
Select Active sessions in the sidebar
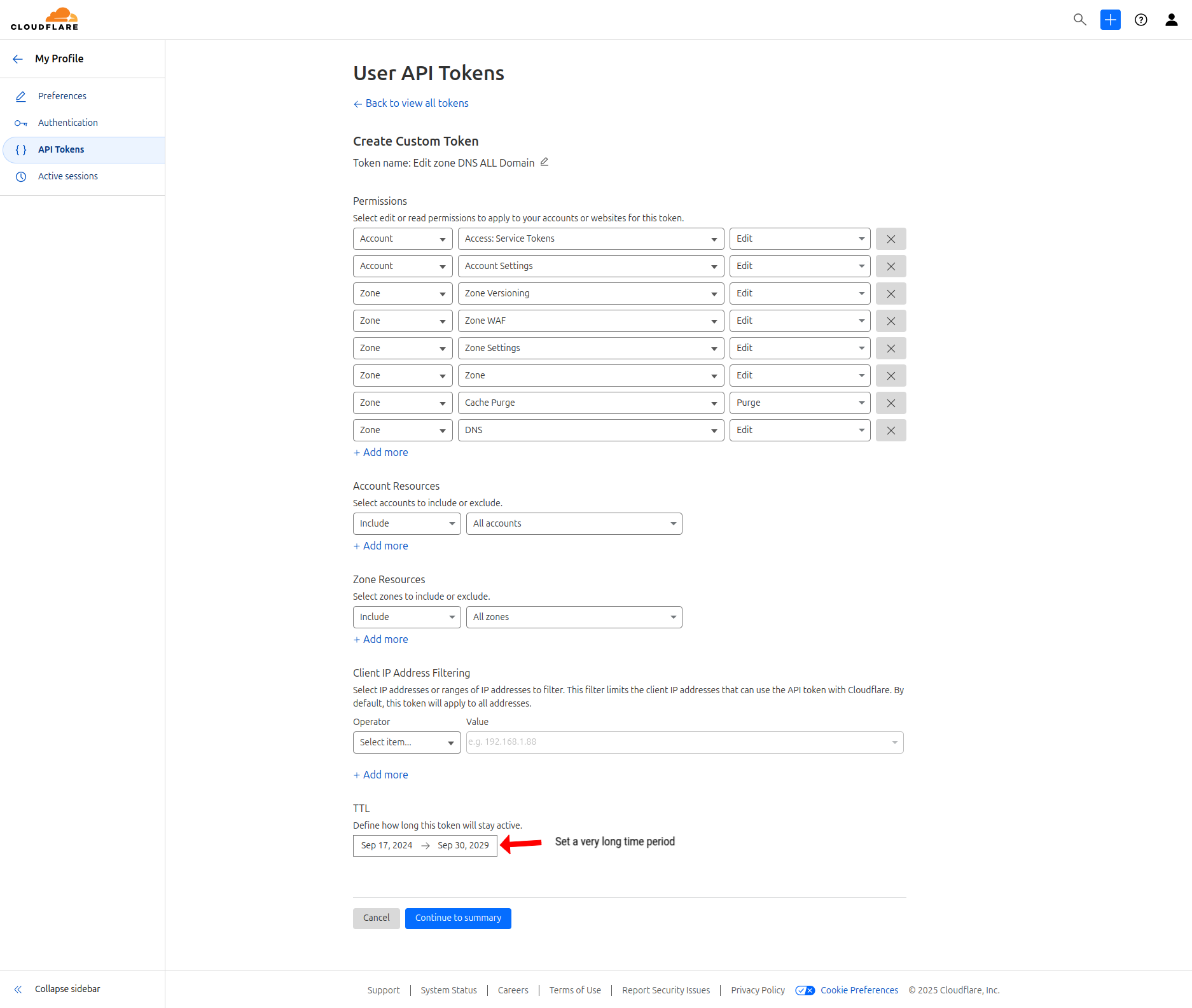(67, 176)
